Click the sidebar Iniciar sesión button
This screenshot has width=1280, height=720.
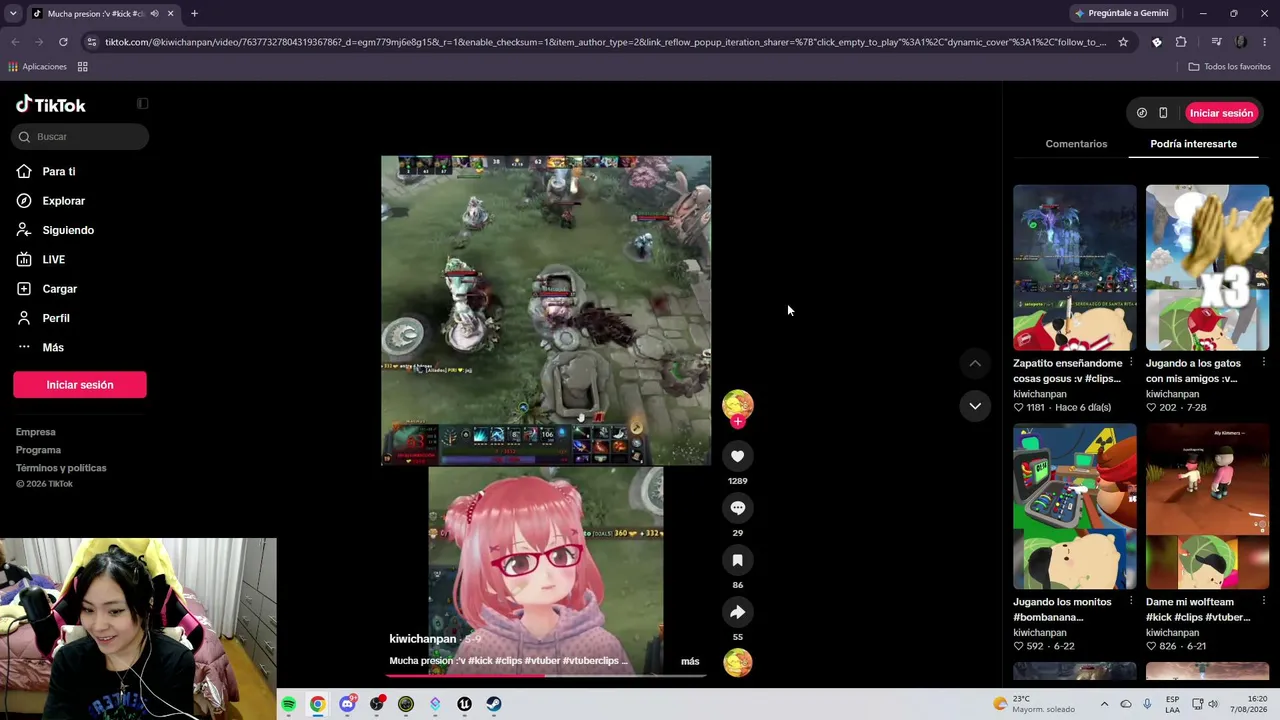point(80,385)
